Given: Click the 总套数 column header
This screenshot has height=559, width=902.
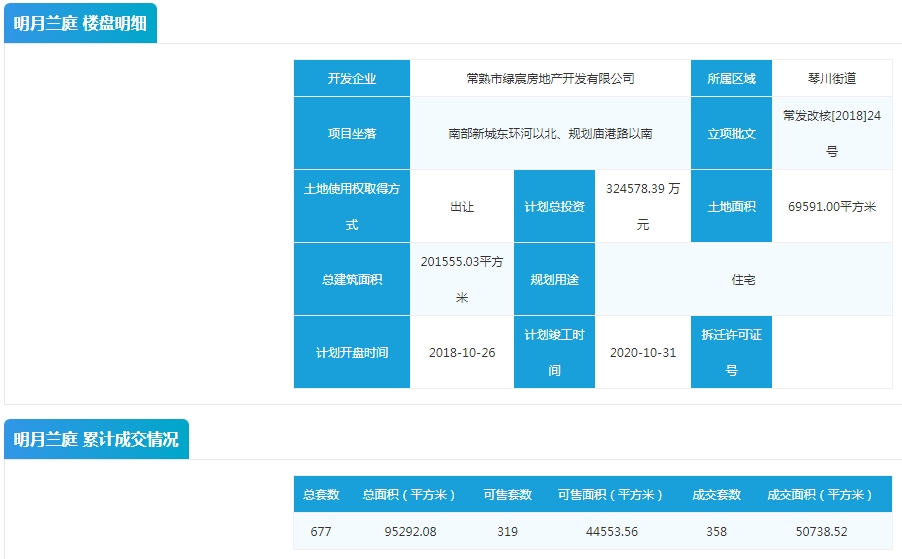Looking at the screenshot, I should tap(321, 495).
